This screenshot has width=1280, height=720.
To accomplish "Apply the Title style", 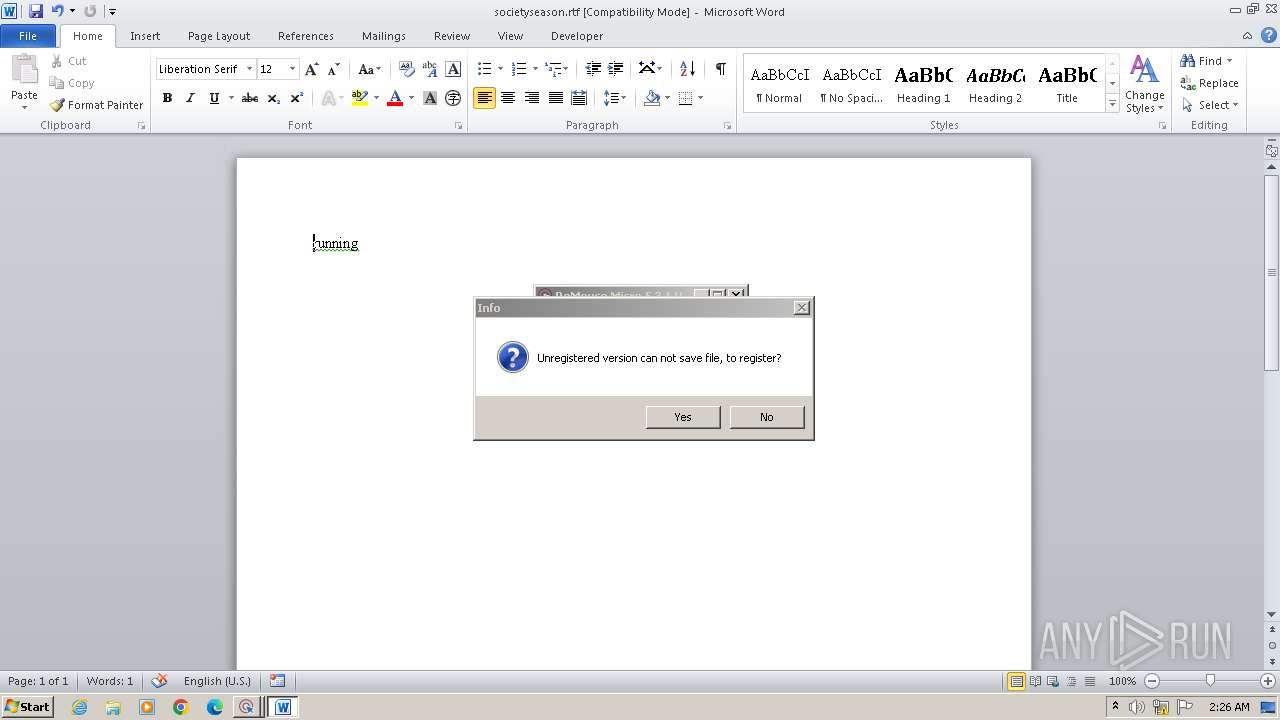I will [x=1067, y=84].
